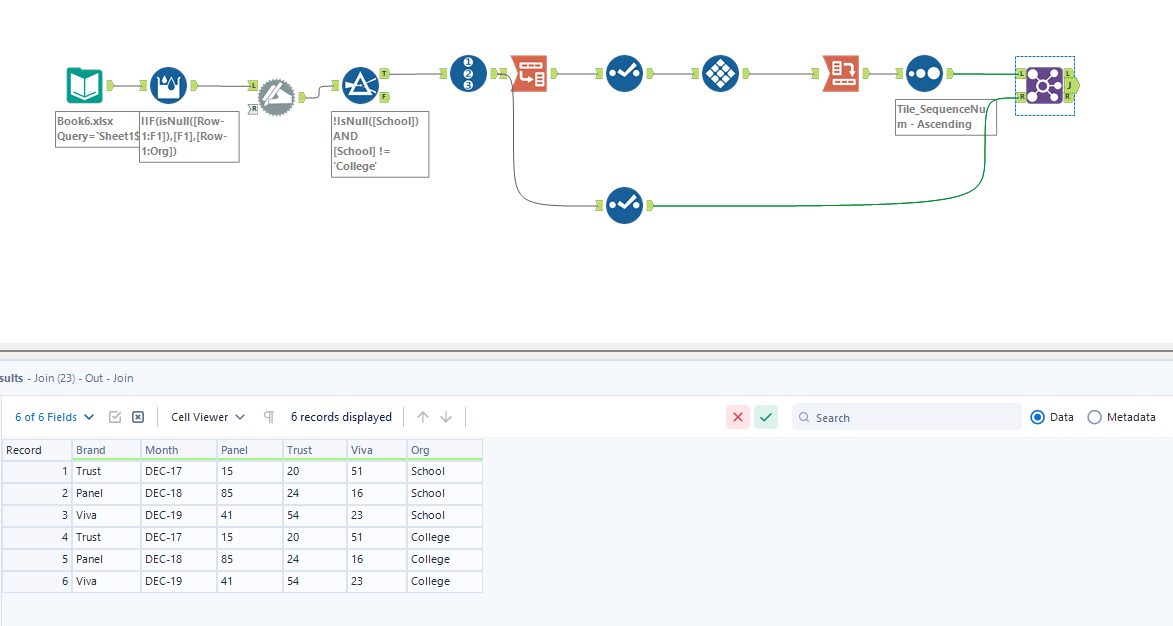The width and height of the screenshot is (1173, 626).
Task: Click the orange Transpose tool
Action: pos(529,73)
